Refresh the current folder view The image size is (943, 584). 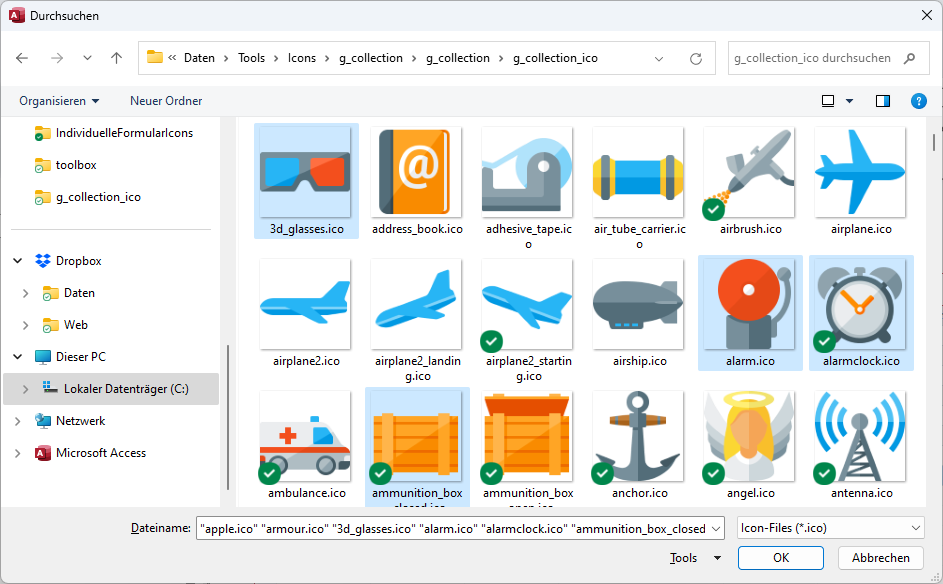point(696,58)
